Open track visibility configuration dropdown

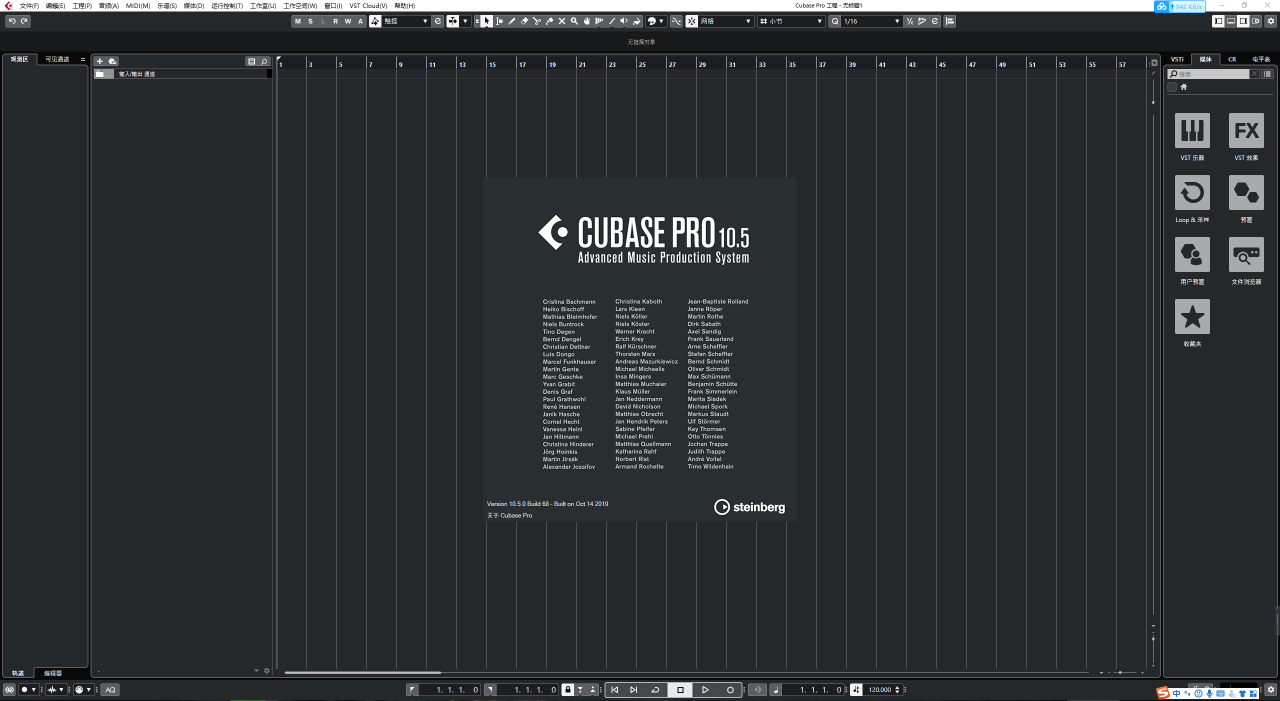[x=252, y=62]
